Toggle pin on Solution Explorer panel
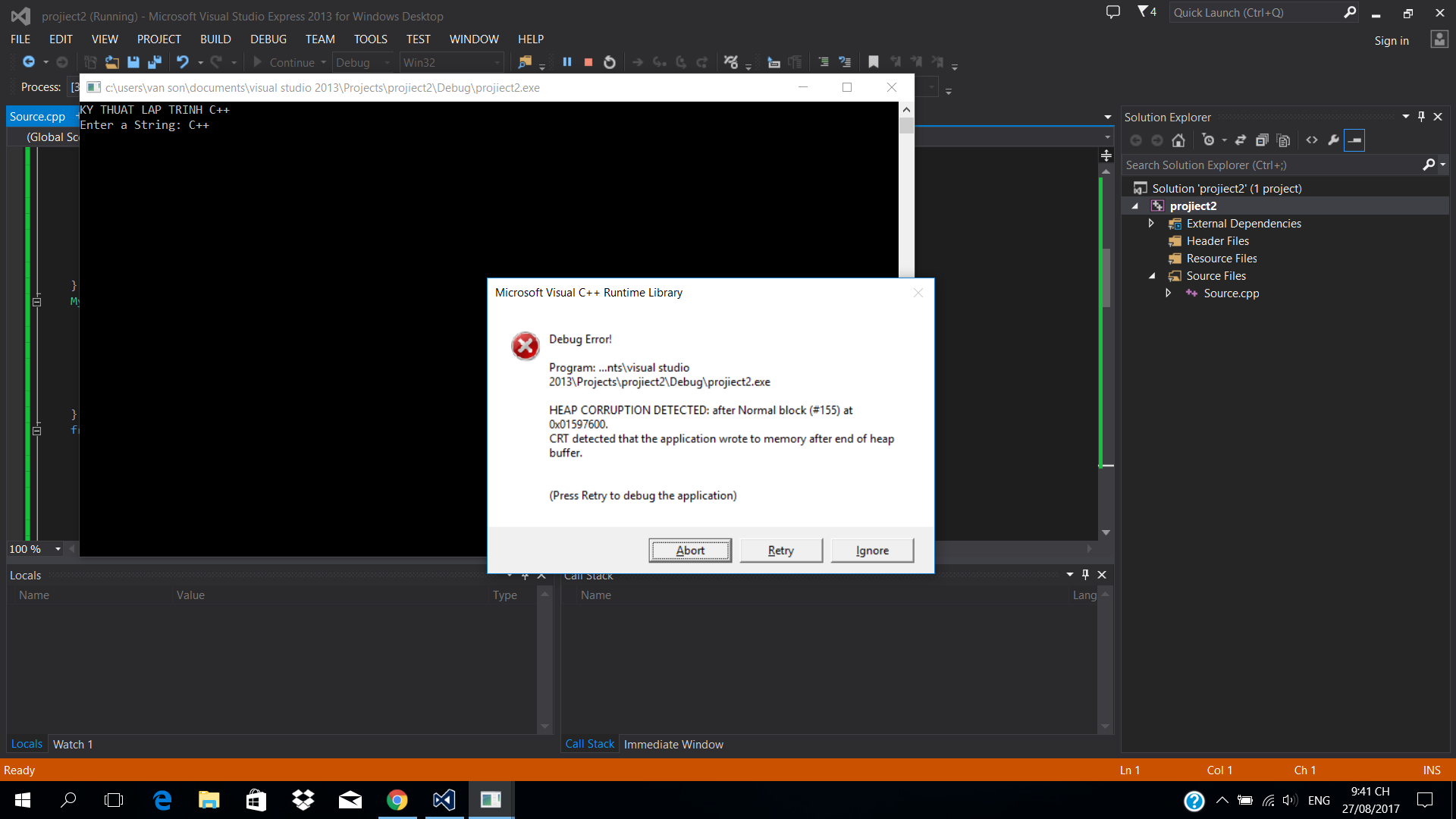The width and height of the screenshot is (1456, 819). coord(1421,117)
